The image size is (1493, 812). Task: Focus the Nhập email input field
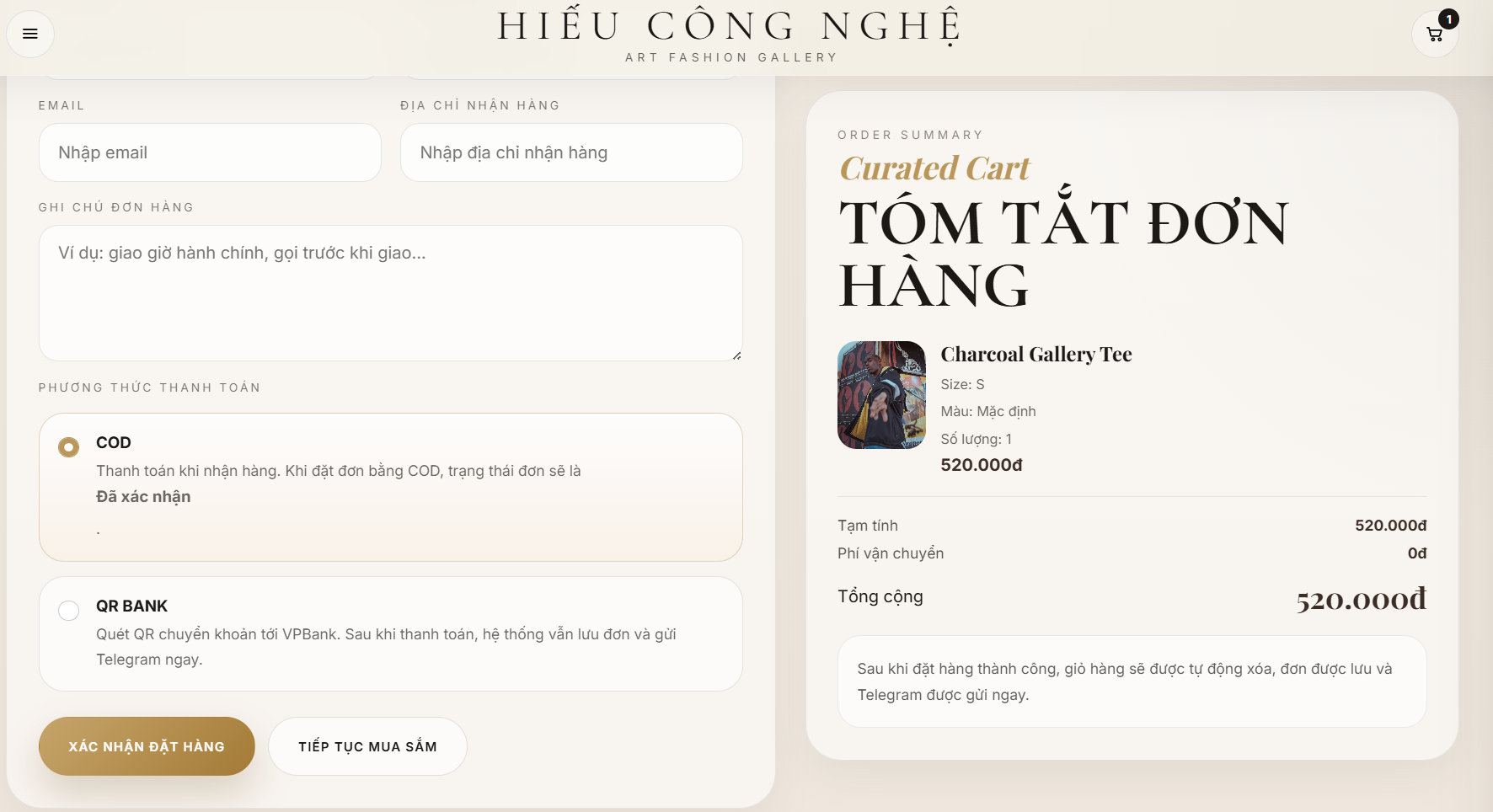[210, 152]
